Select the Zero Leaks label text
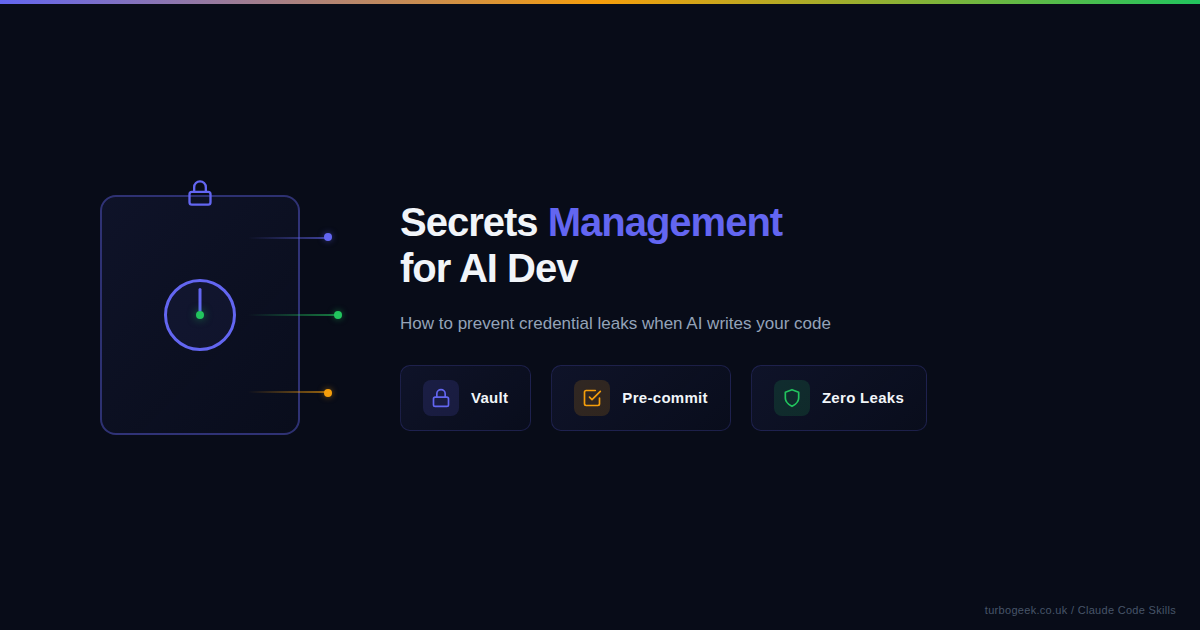This screenshot has height=630, width=1200. point(862,398)
